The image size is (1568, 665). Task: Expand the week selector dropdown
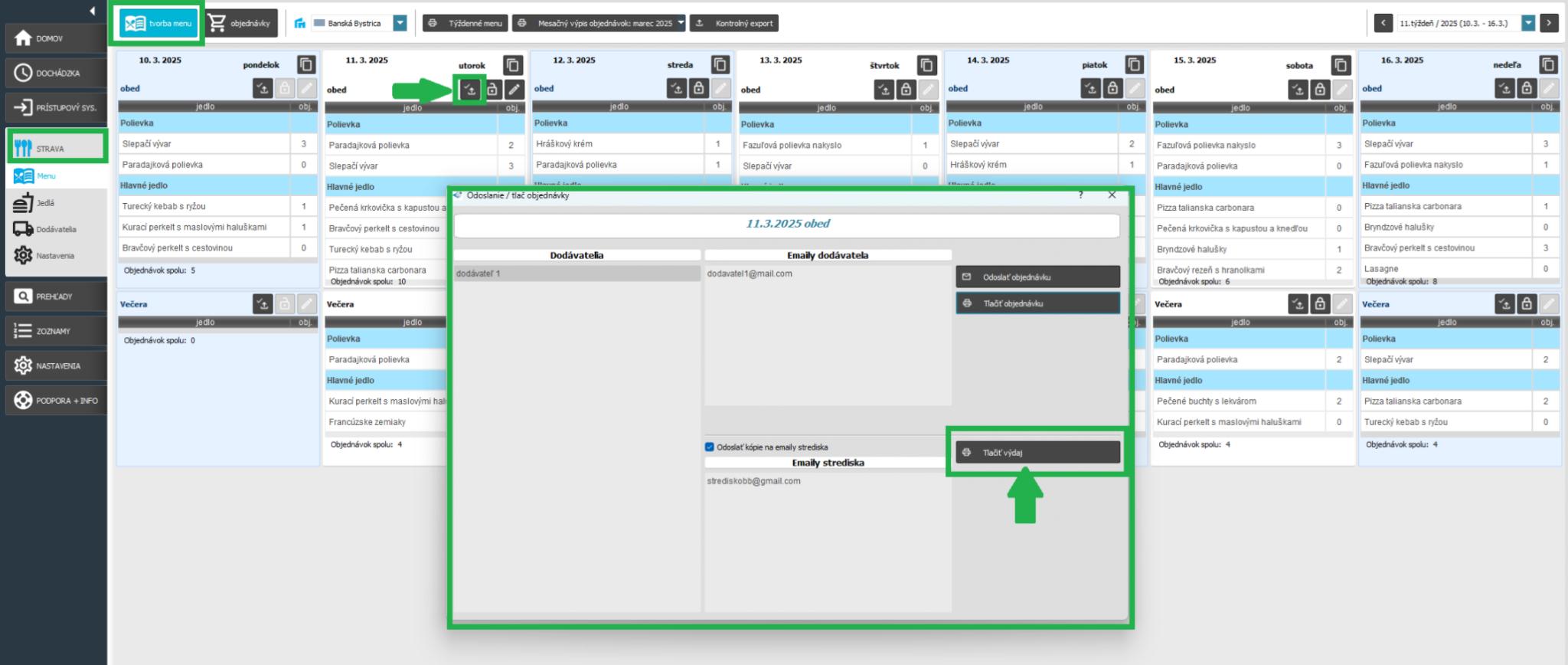click(1528, 23)
